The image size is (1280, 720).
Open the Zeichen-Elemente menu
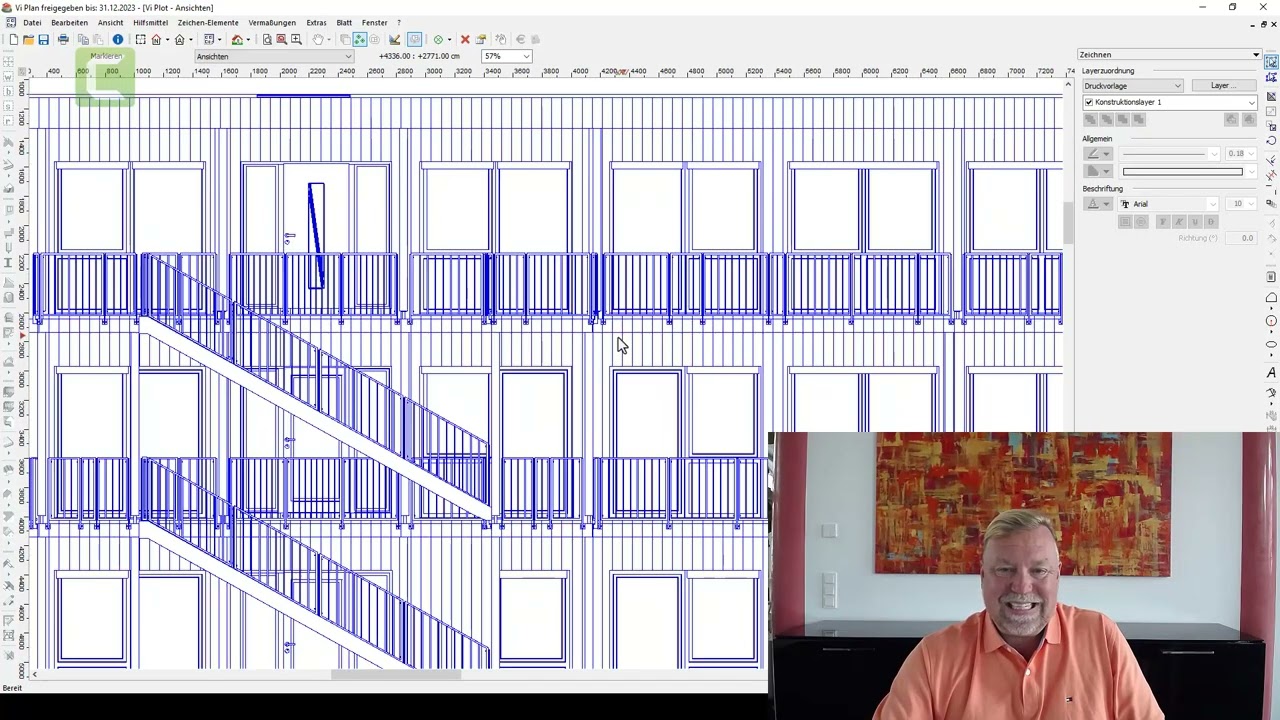208,22
